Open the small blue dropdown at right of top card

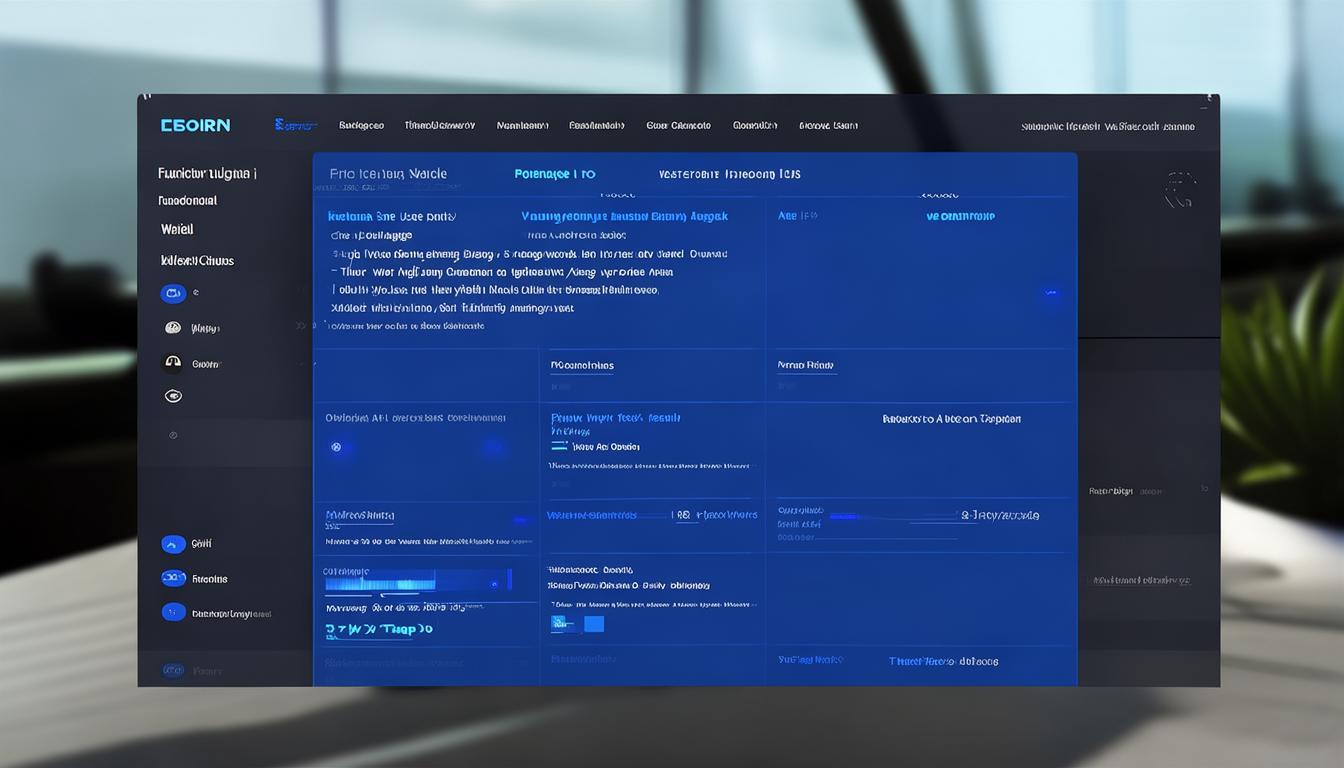click(x=1050, y=293)
